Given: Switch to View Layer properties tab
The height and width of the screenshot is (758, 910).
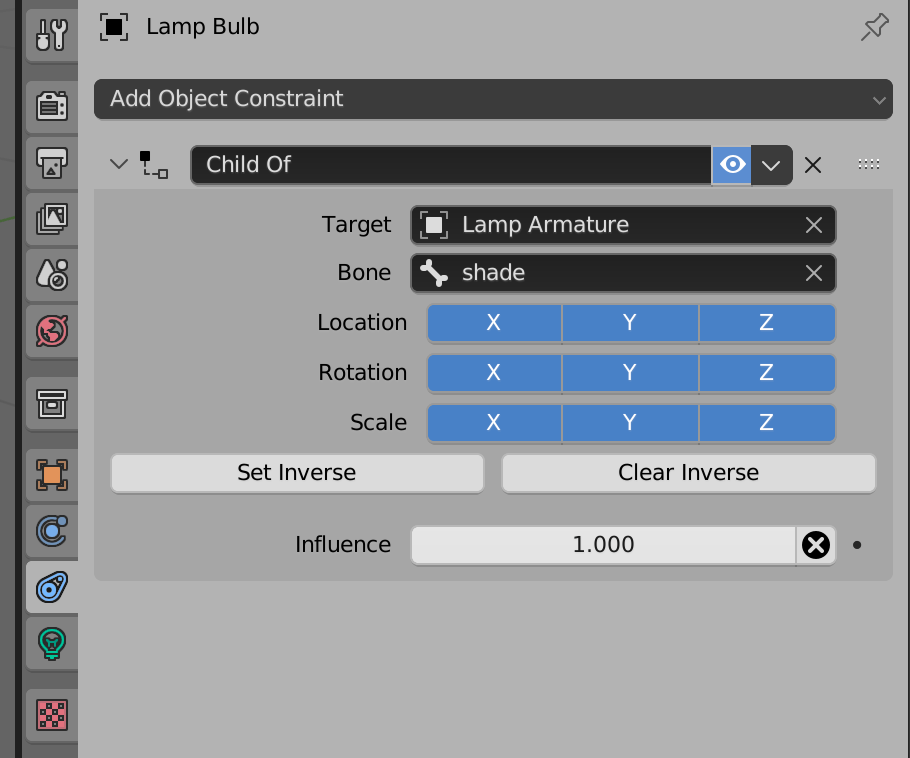Looking at the screenshot, I should click(51, 217).
